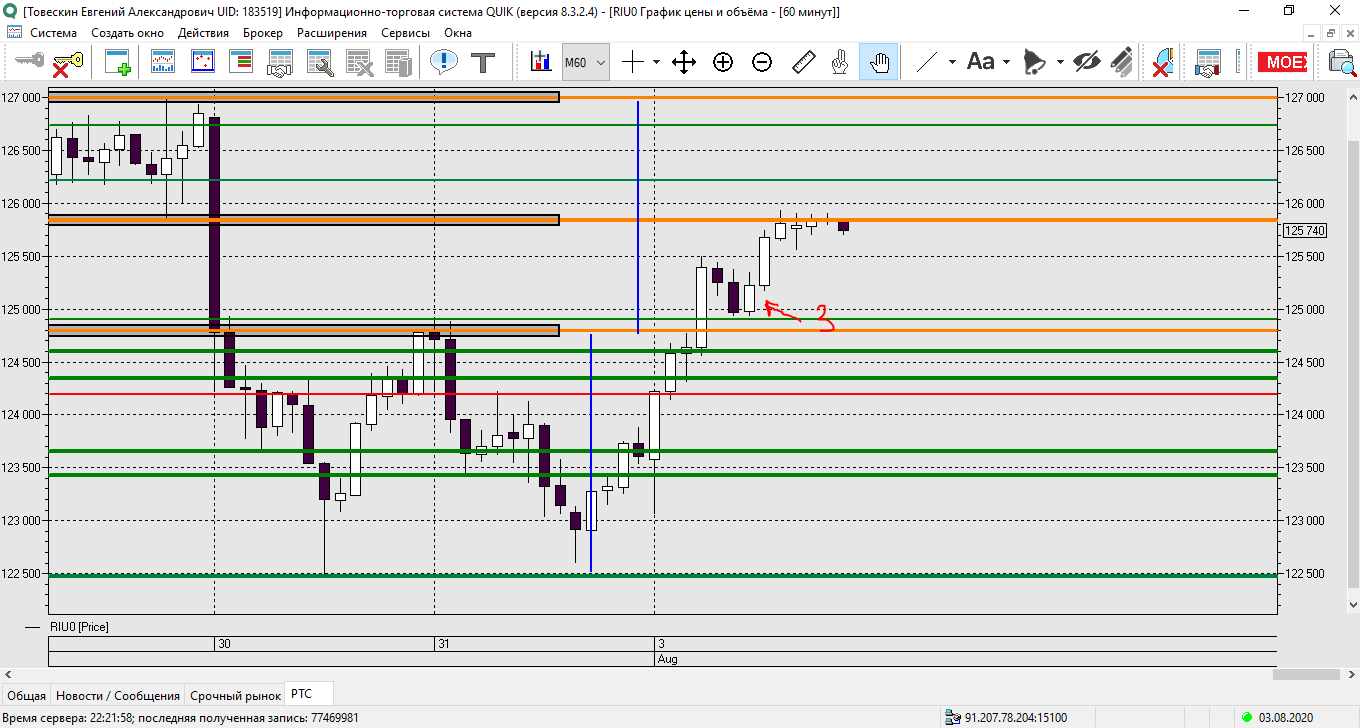Select the ruler measurement tool
1360x728 pixels.
pos(803,63)
